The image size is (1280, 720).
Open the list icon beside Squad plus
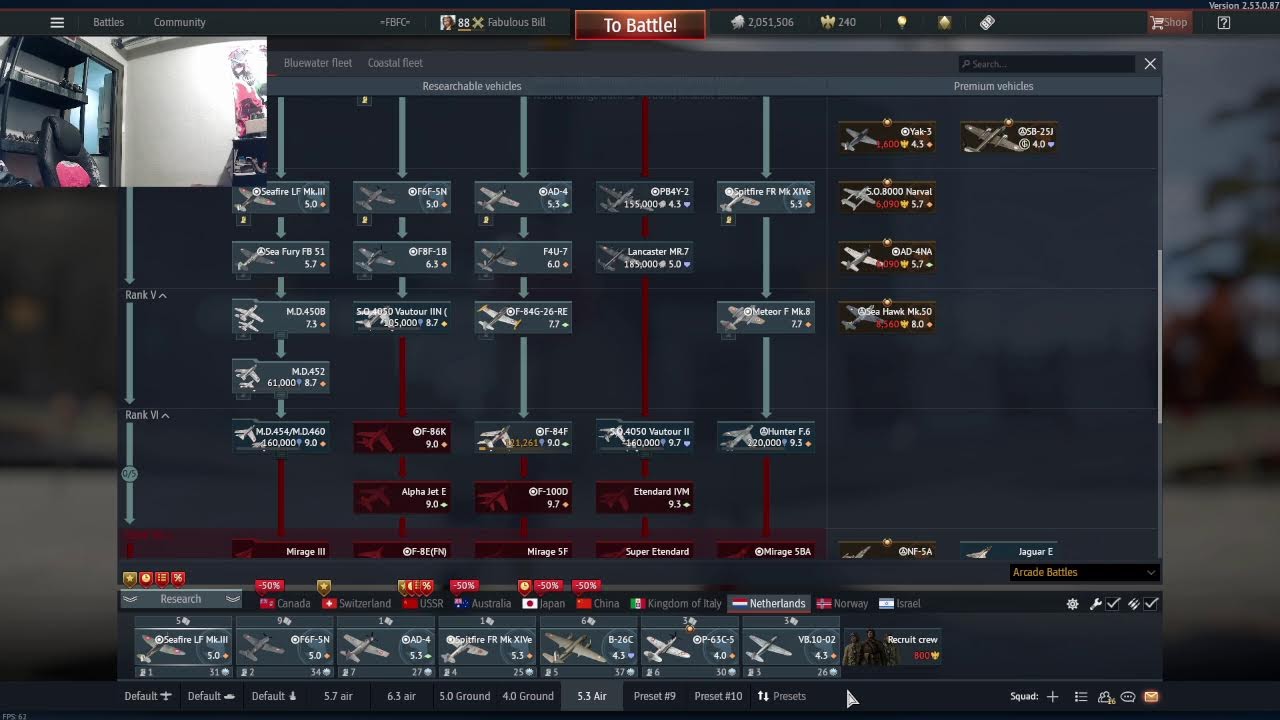point(1081,696)
